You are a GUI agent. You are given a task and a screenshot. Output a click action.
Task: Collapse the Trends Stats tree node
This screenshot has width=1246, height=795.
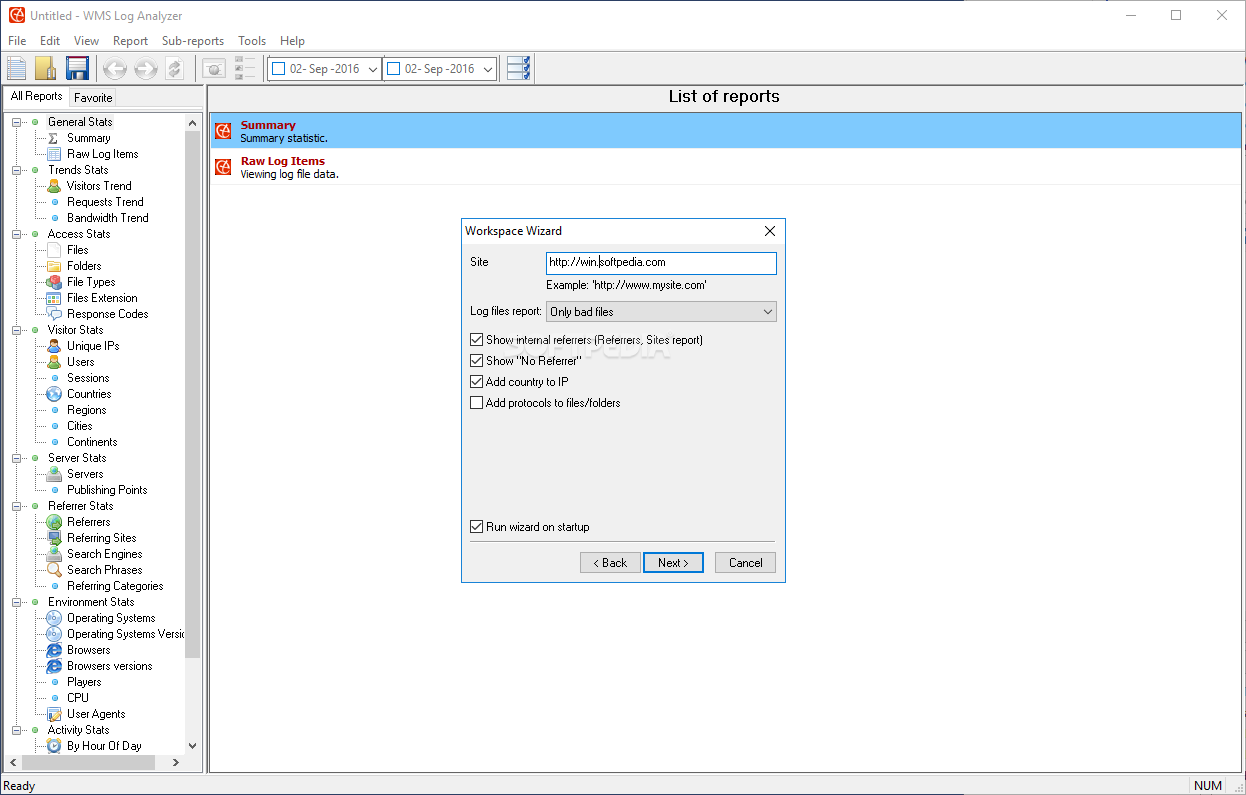click(x=17, y=170)
